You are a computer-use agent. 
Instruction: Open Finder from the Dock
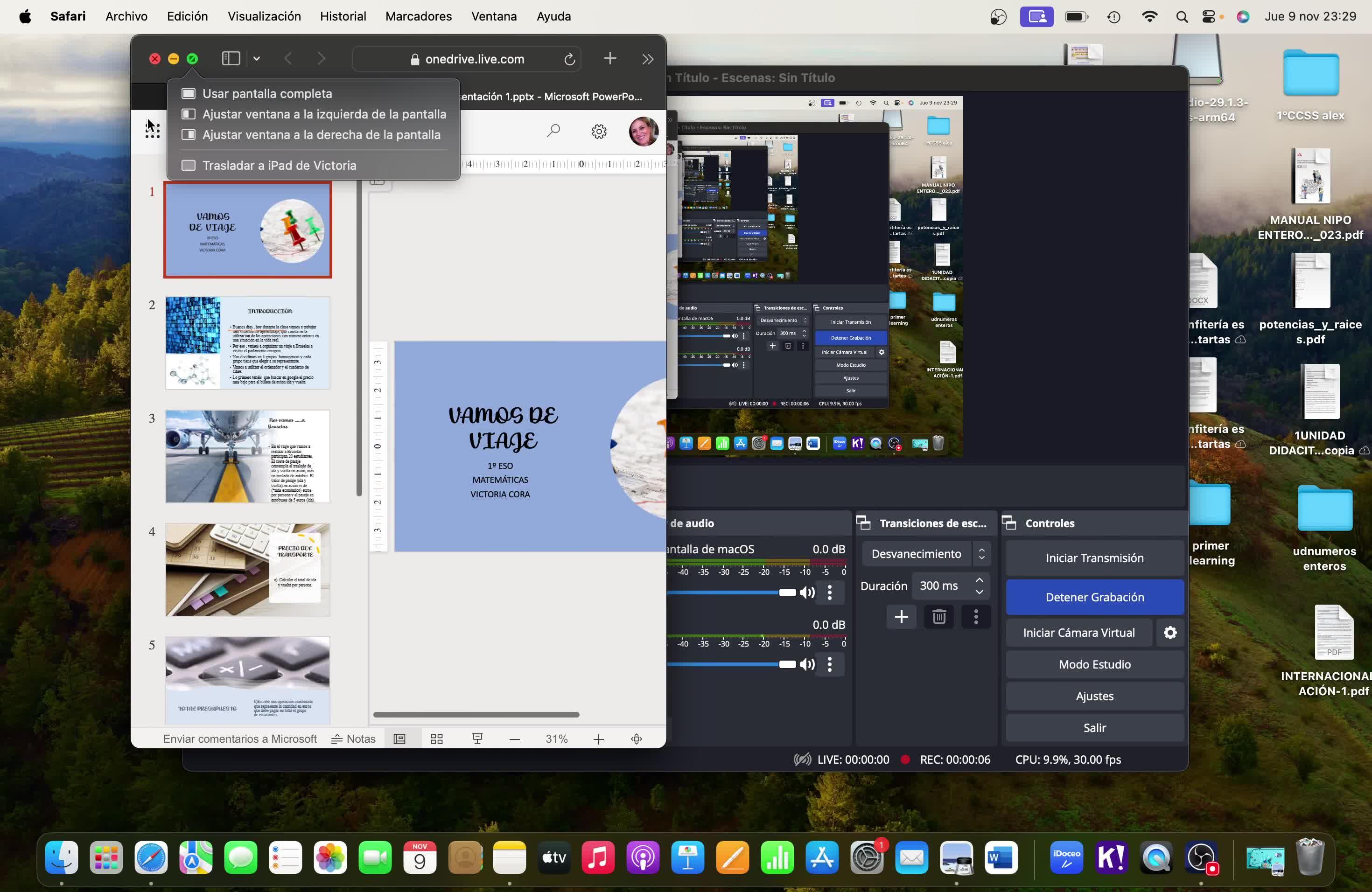(62, 857)
